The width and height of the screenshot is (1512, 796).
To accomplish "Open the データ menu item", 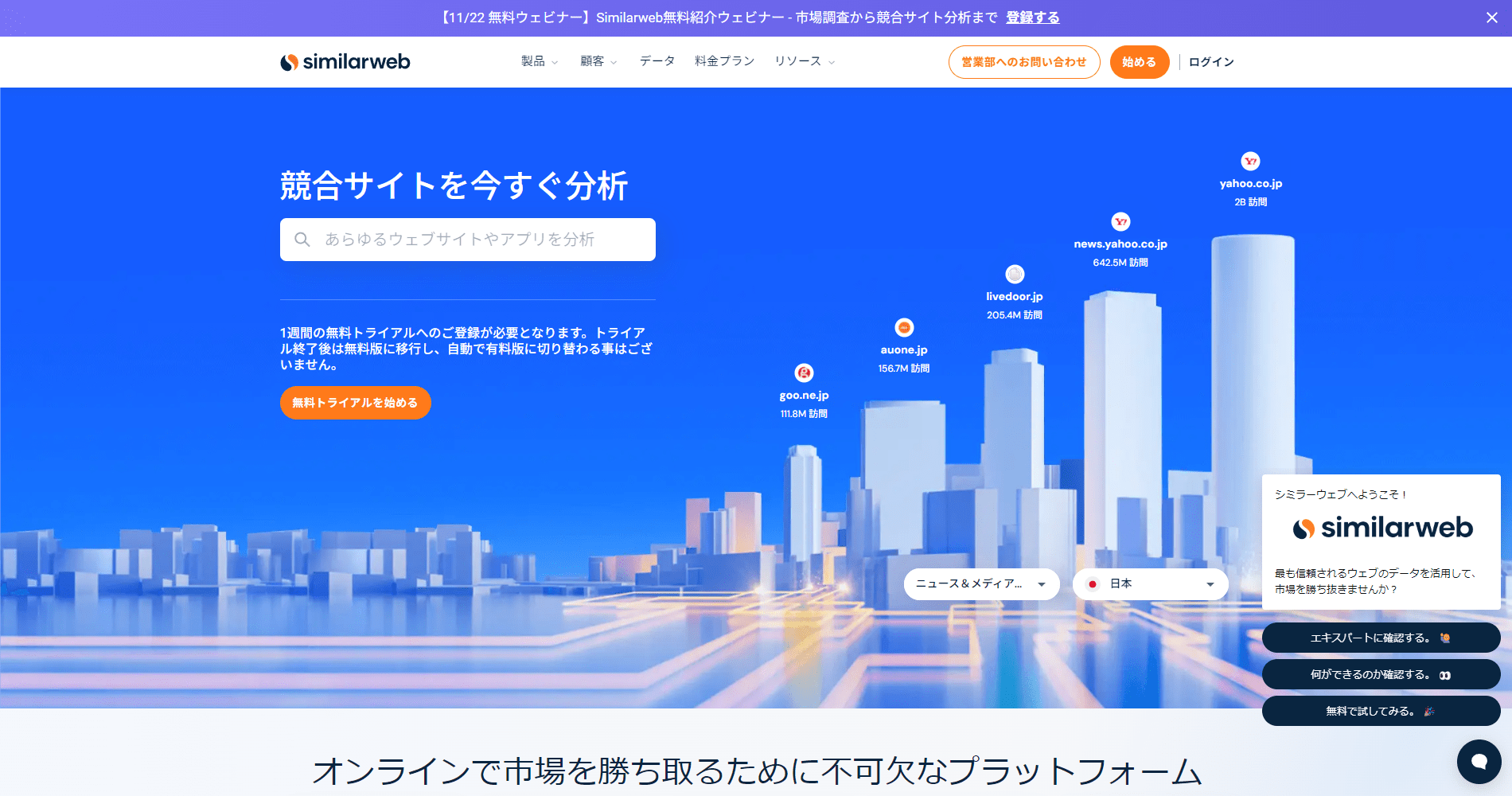I will tap(657, 61).
